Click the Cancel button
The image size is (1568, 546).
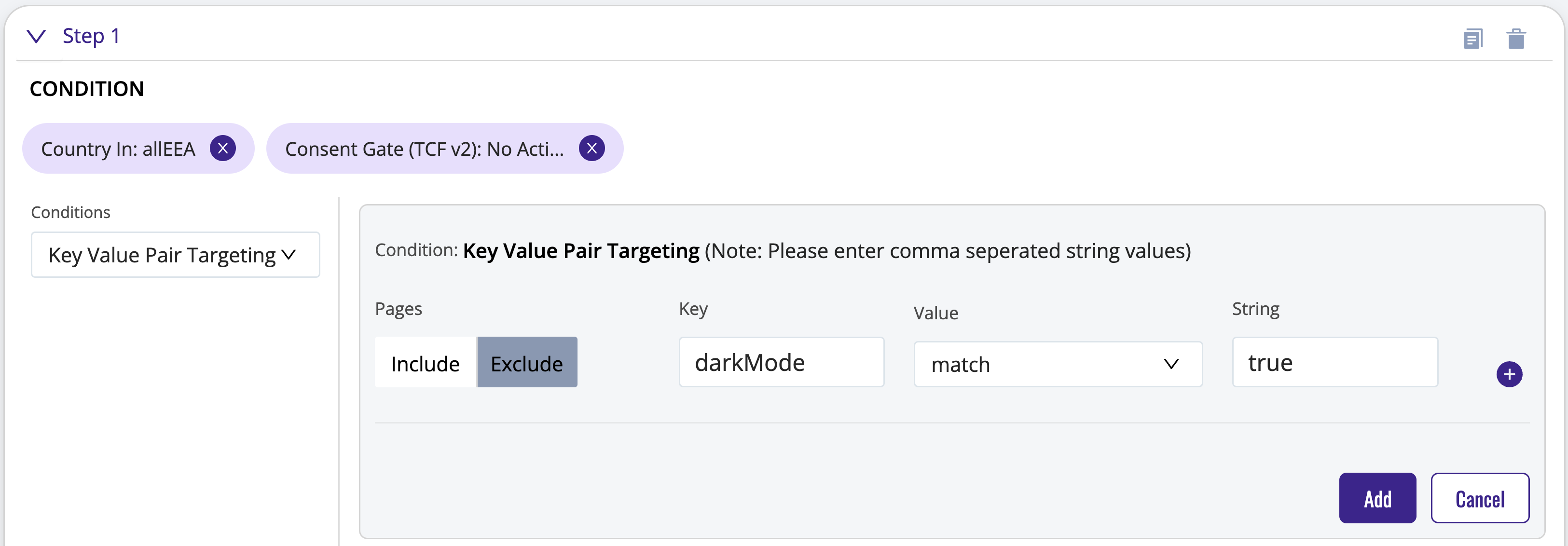coord(1480,498)
